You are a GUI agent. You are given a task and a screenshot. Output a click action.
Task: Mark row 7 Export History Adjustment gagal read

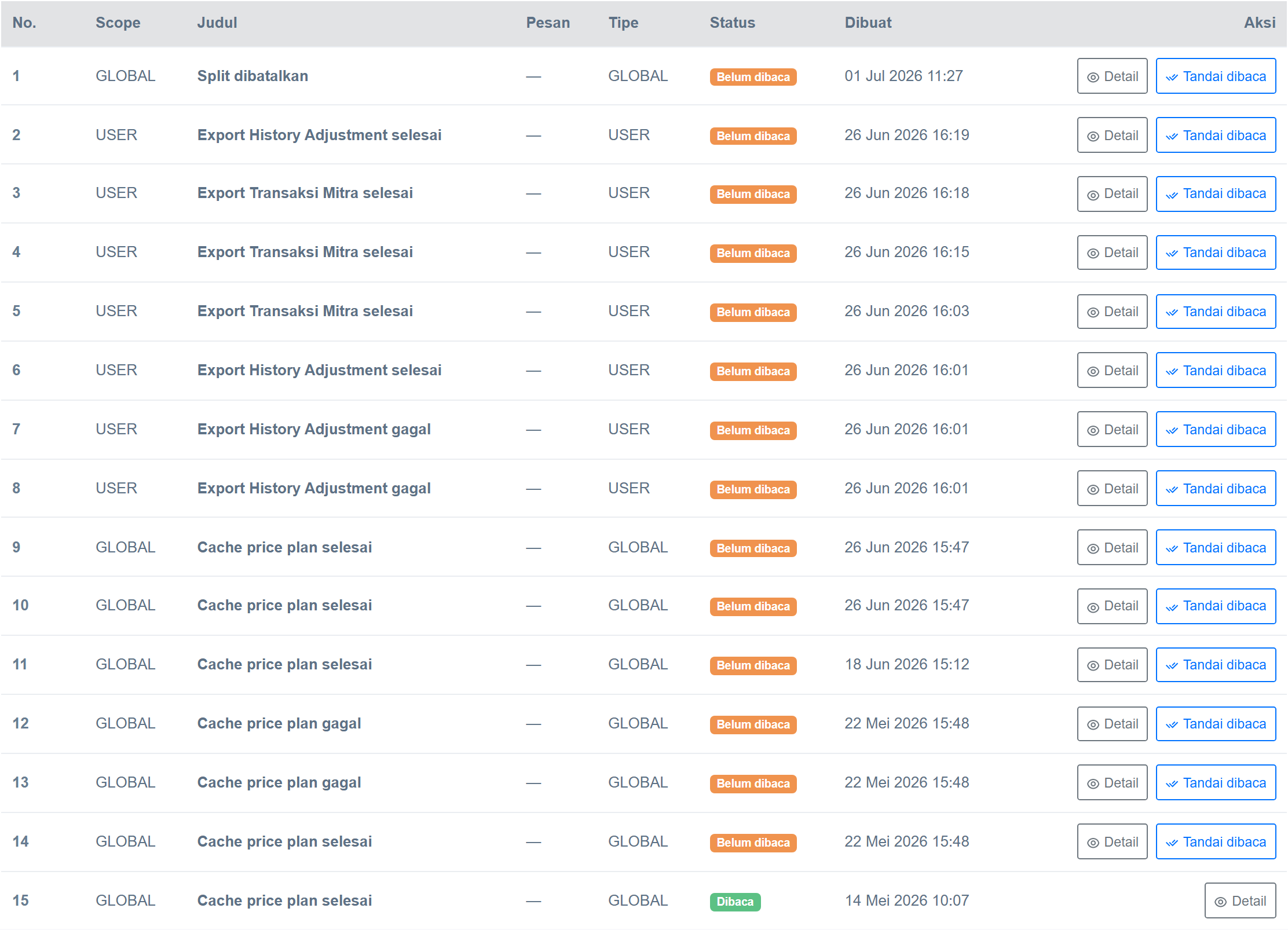click(x=1216, y=429)
